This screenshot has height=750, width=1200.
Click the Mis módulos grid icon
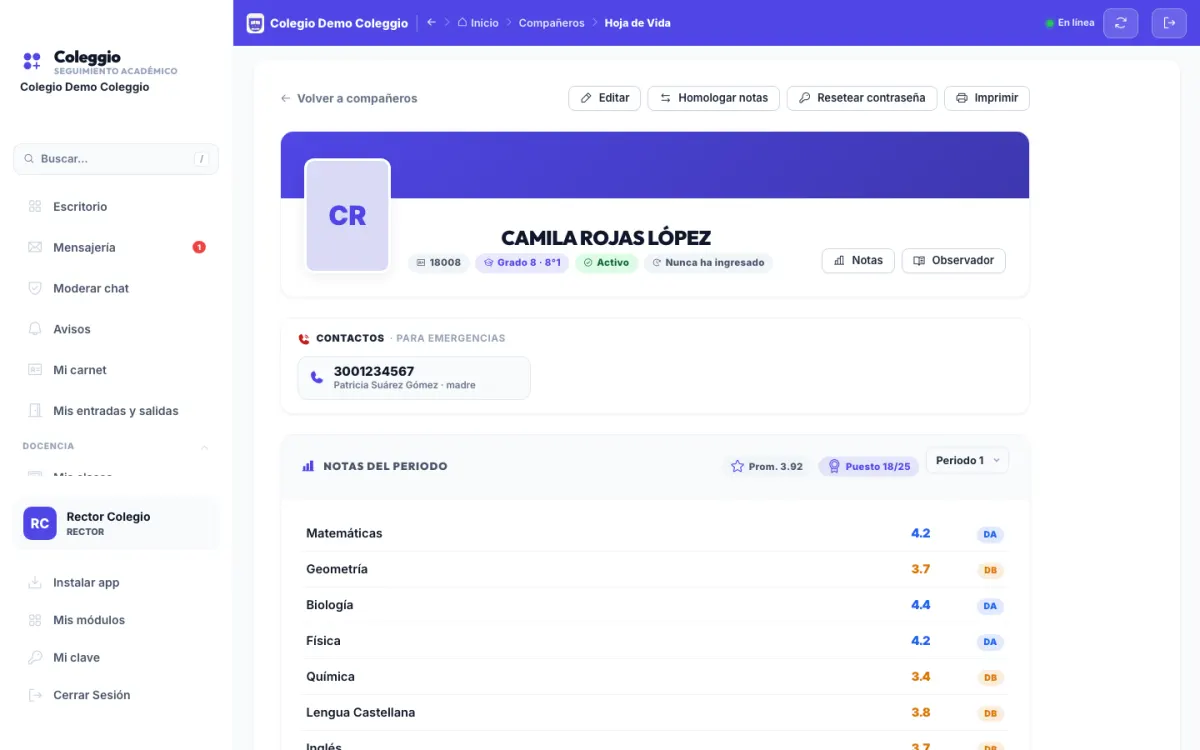(35, 620)
